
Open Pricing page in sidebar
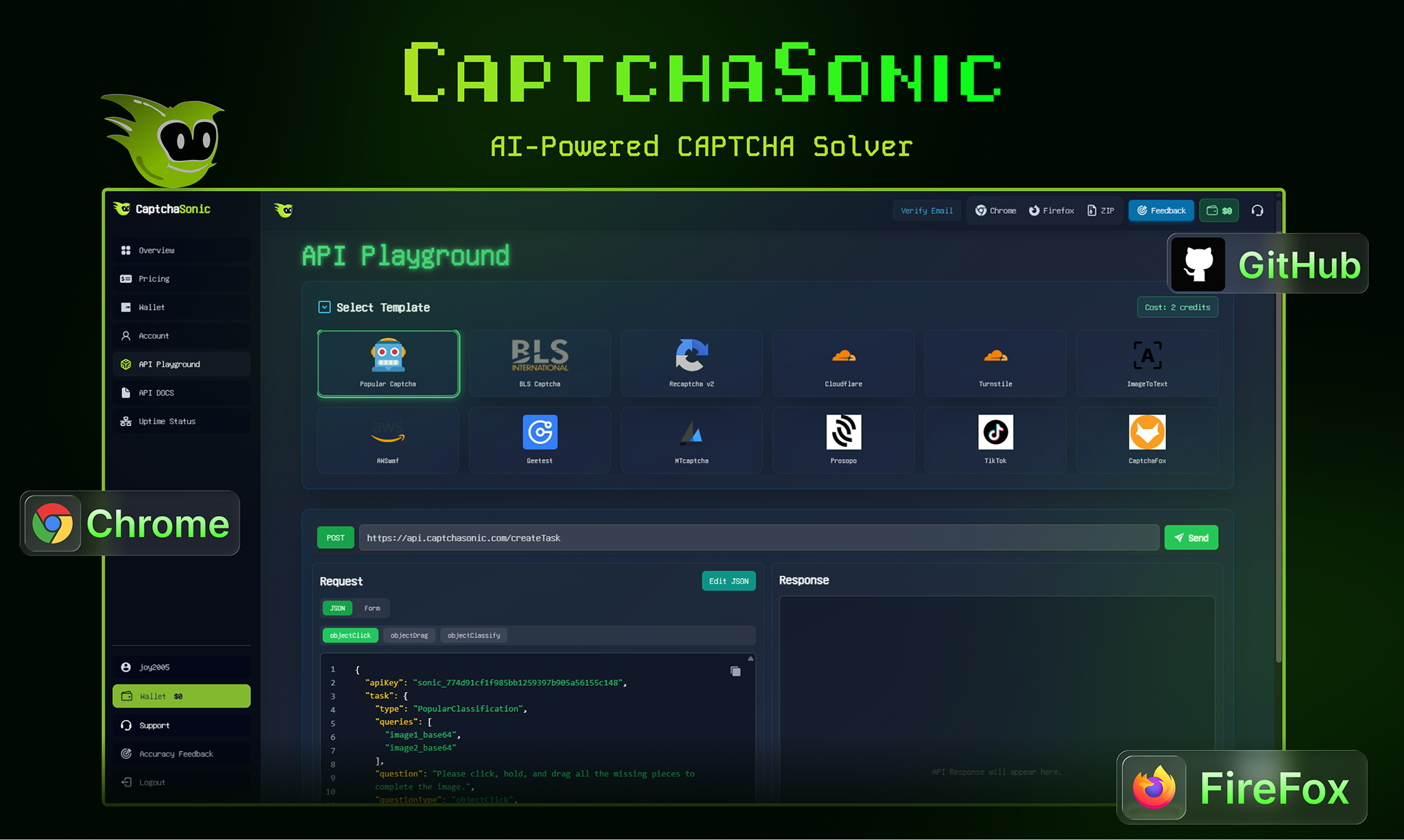point(154,279)
